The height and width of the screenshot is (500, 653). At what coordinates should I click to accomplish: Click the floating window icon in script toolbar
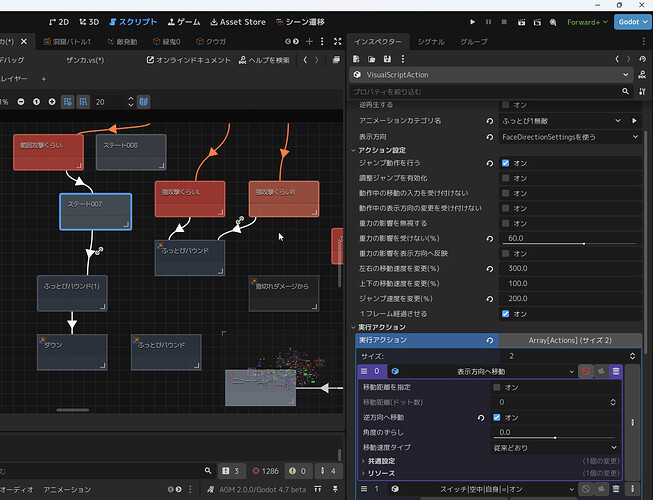[x=336, y=60]
